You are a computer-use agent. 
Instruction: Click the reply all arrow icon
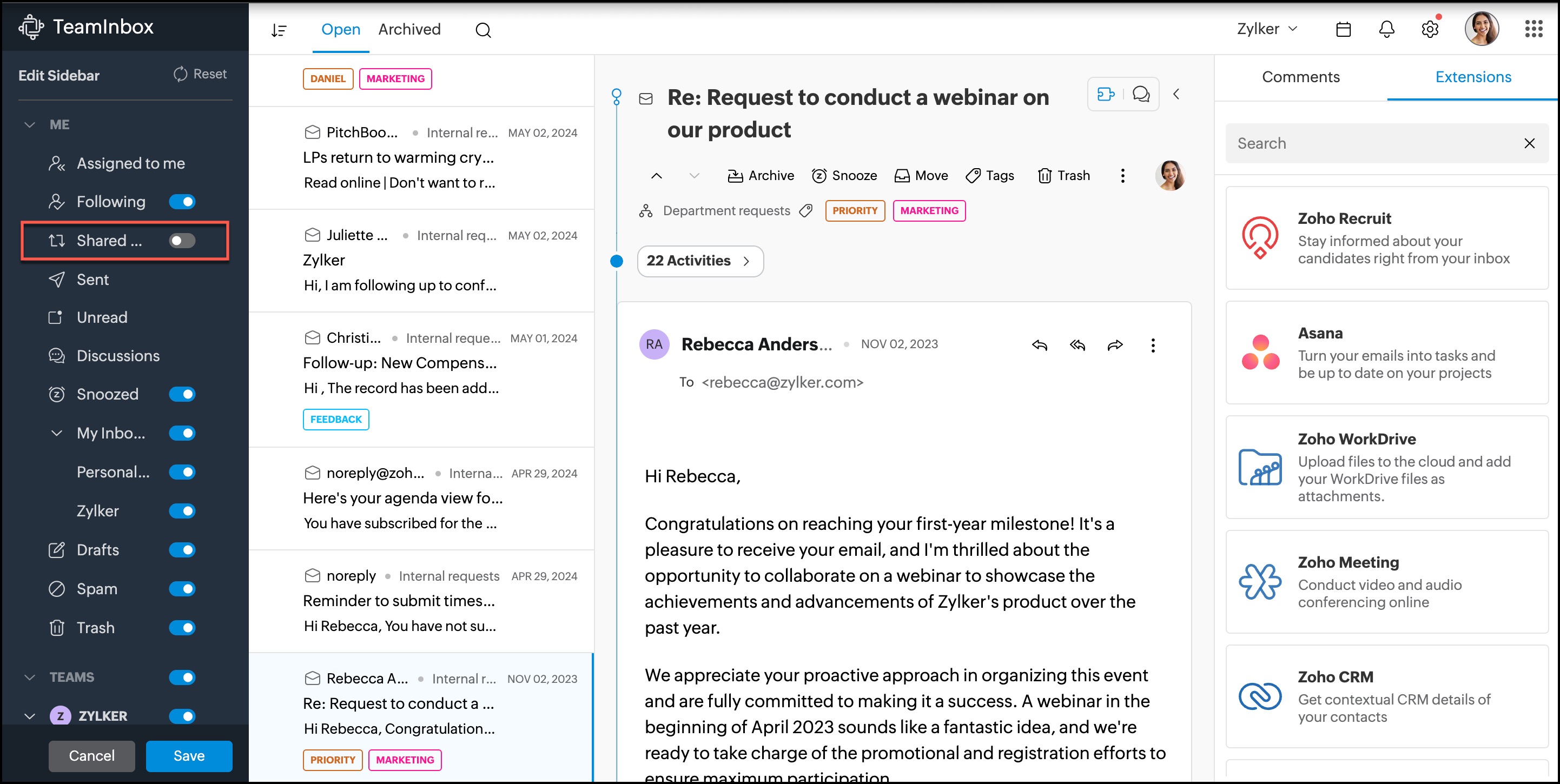[1078, 345]
